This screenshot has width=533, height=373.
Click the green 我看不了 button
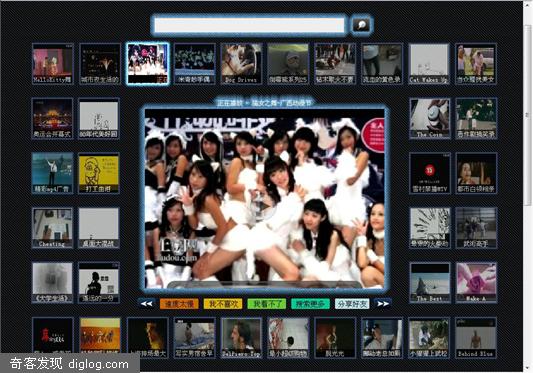266,304
